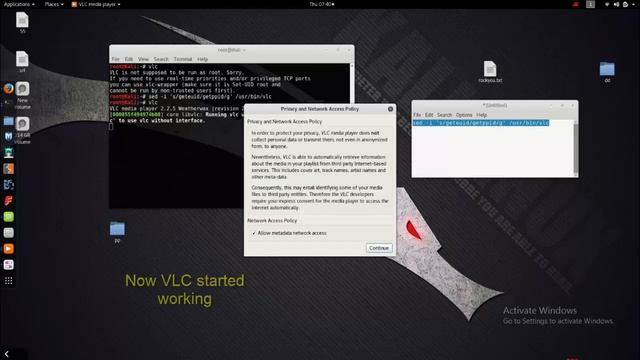640x360 pixels.
Task: Open the pp folder on desktop
Action: (x=117, y=232)
